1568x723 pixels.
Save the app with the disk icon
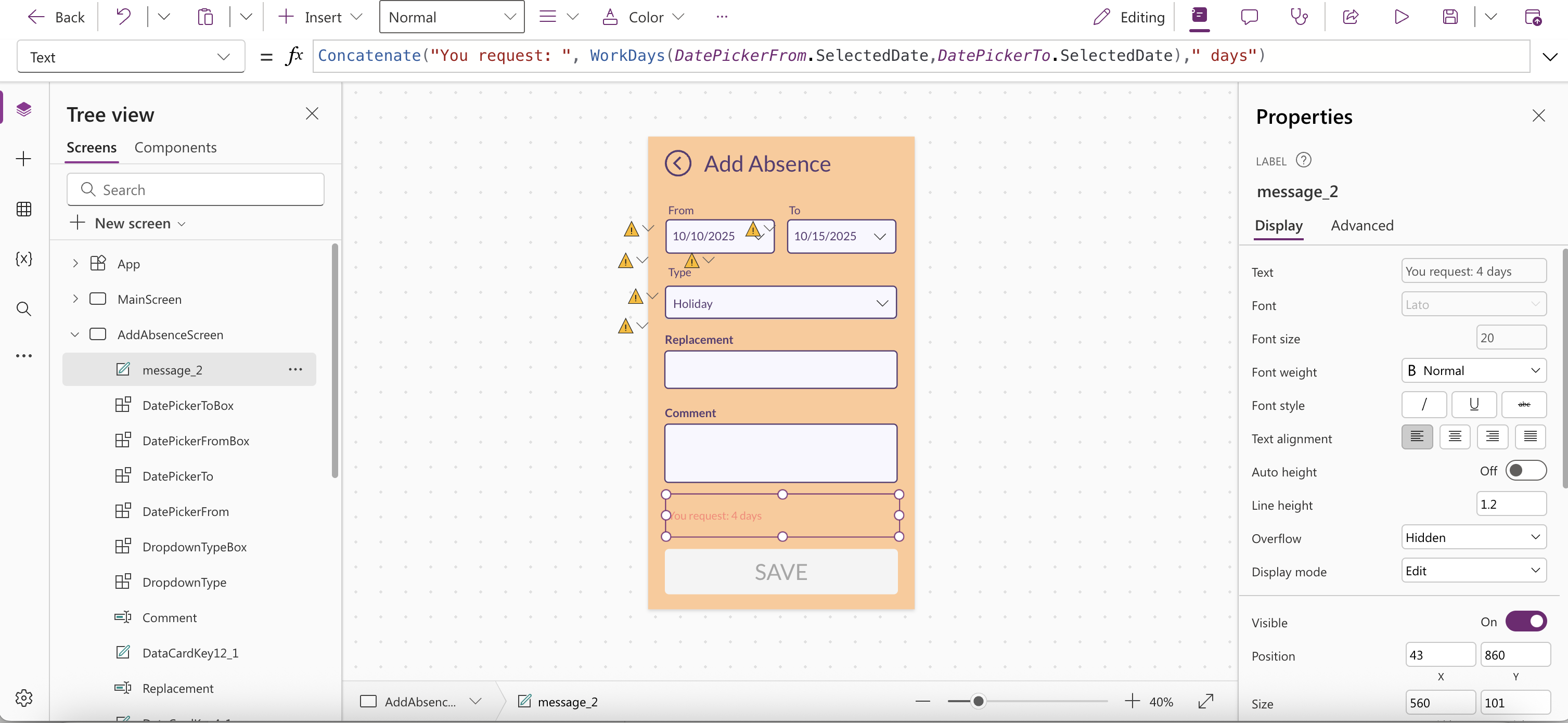coord(1450,17)
